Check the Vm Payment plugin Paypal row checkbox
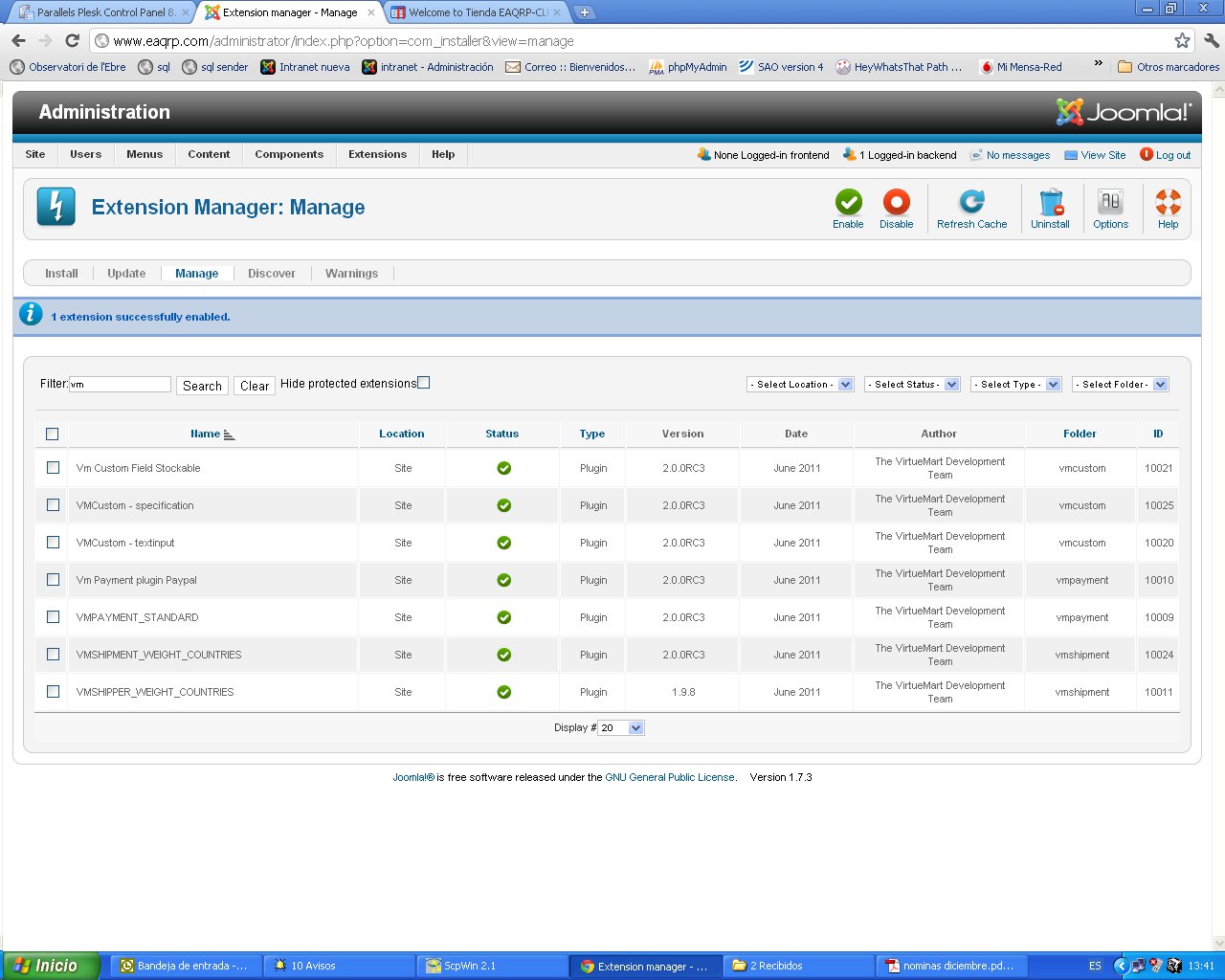 [53, 580]
